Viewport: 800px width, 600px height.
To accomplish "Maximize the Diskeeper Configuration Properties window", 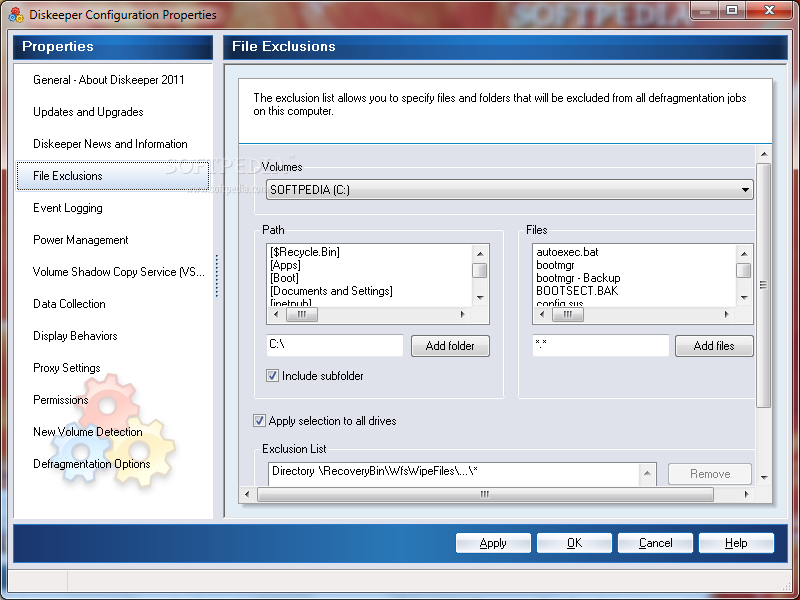I will click(x=732, y=10).
